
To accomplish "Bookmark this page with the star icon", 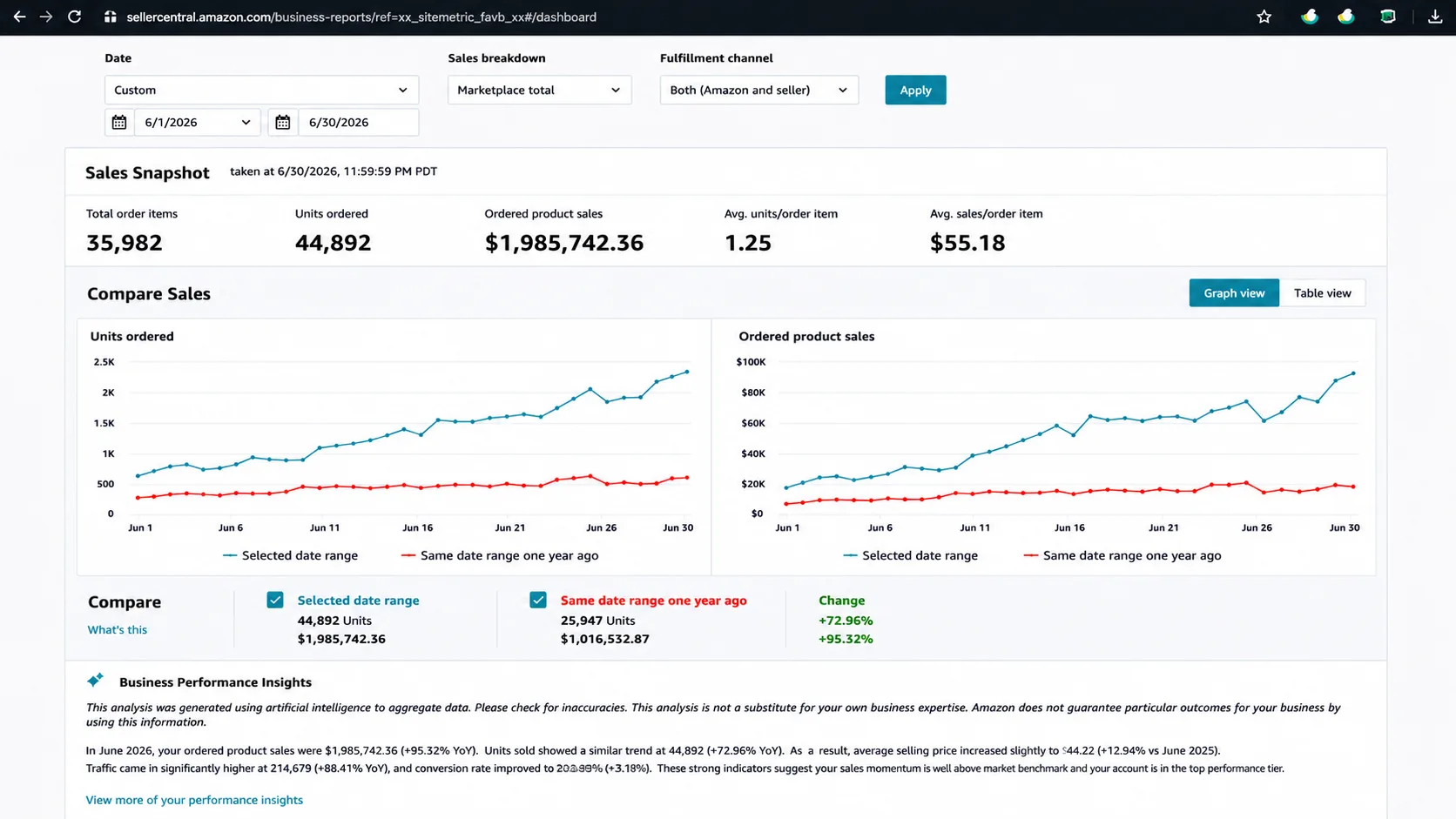I will (x=1264, y=17).
